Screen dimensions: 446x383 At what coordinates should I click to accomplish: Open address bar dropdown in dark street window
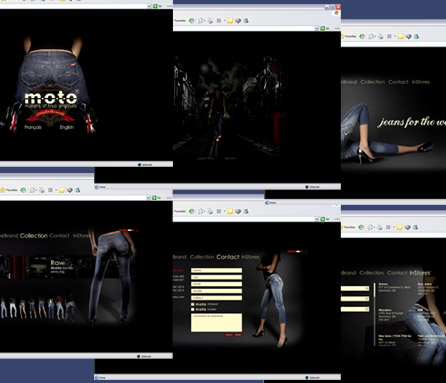tap(317, 28)
